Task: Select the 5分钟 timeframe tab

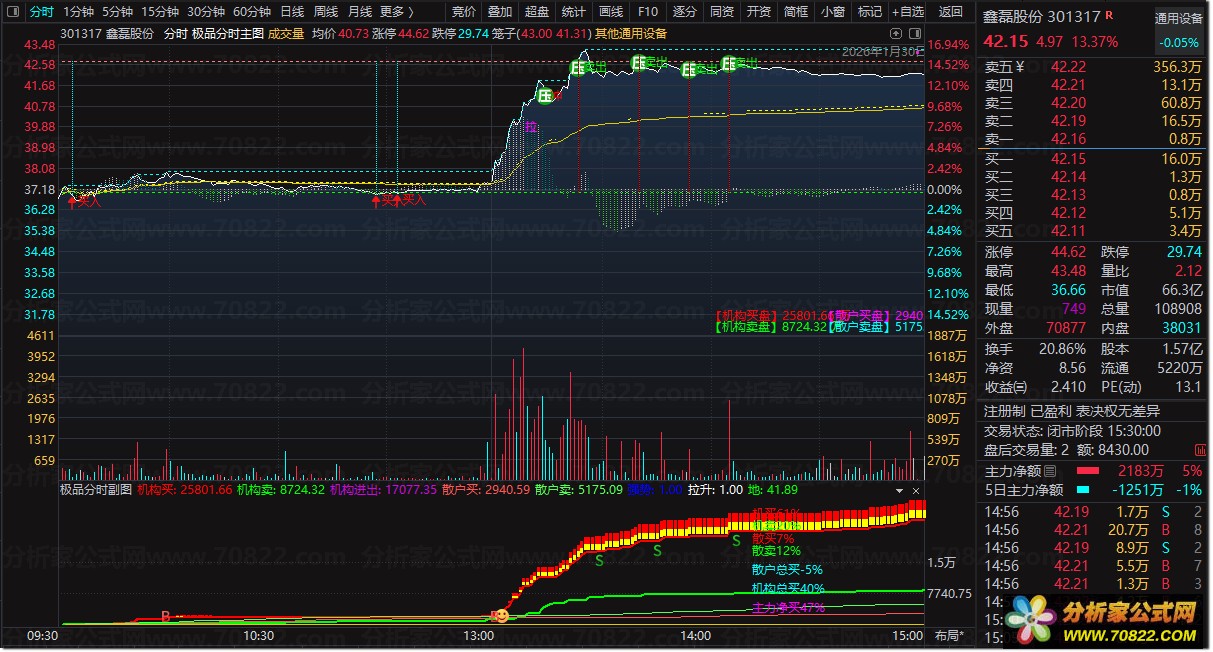Action: (x=117, y=12)
